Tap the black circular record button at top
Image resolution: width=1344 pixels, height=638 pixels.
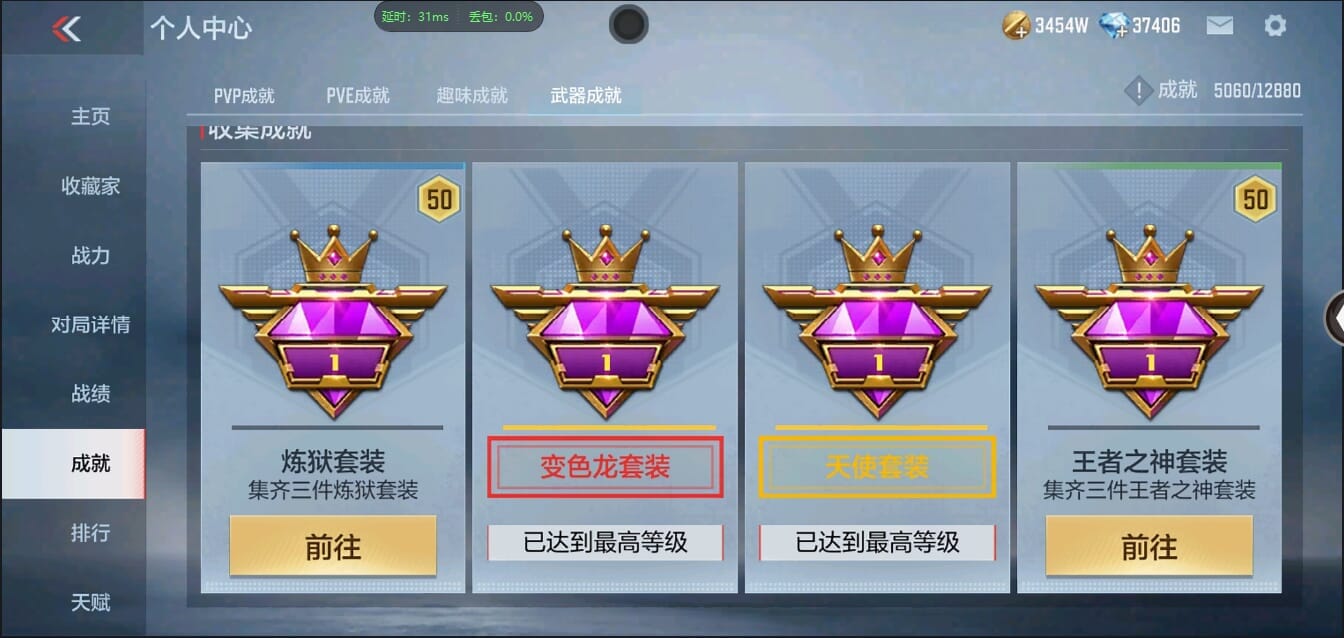pyautogui.click(x=628, y=24)
